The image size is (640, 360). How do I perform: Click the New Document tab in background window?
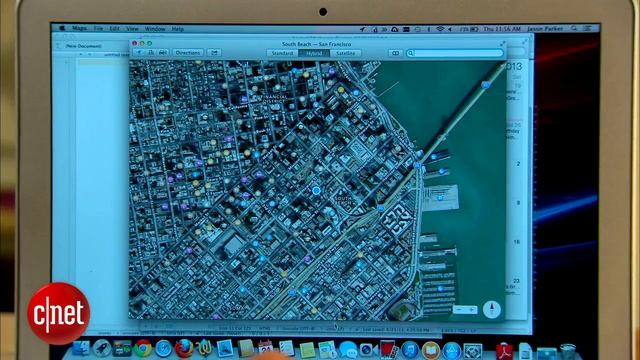coord(84,46)
